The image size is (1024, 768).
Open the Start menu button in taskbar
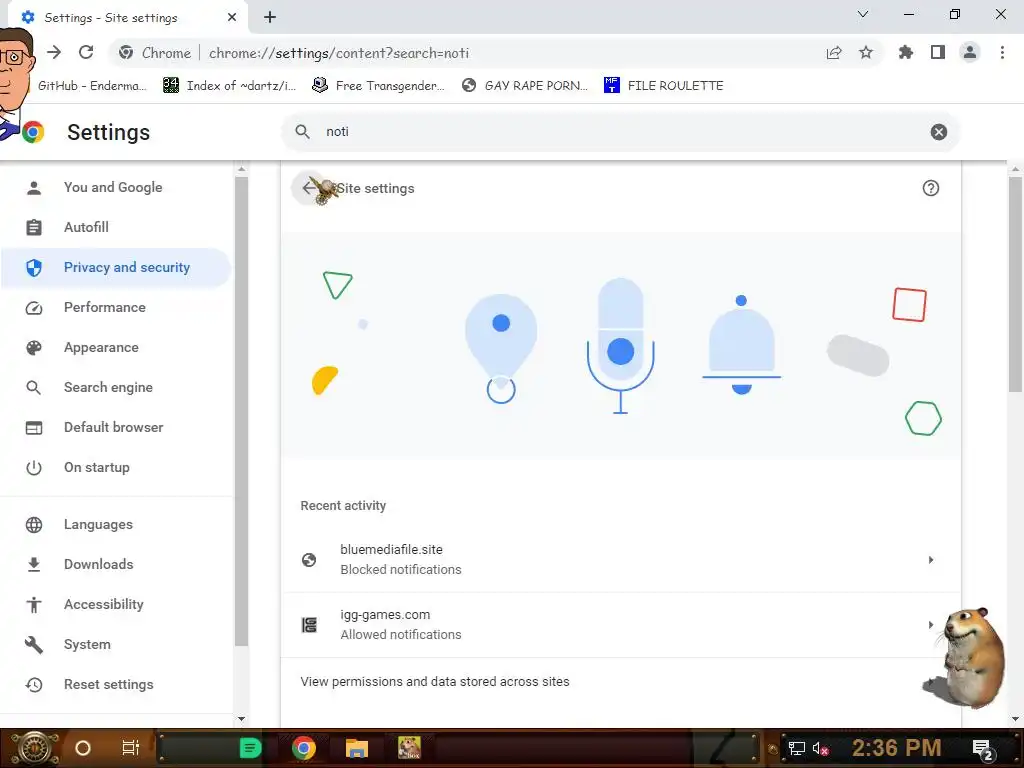click(x=34, y=748)
